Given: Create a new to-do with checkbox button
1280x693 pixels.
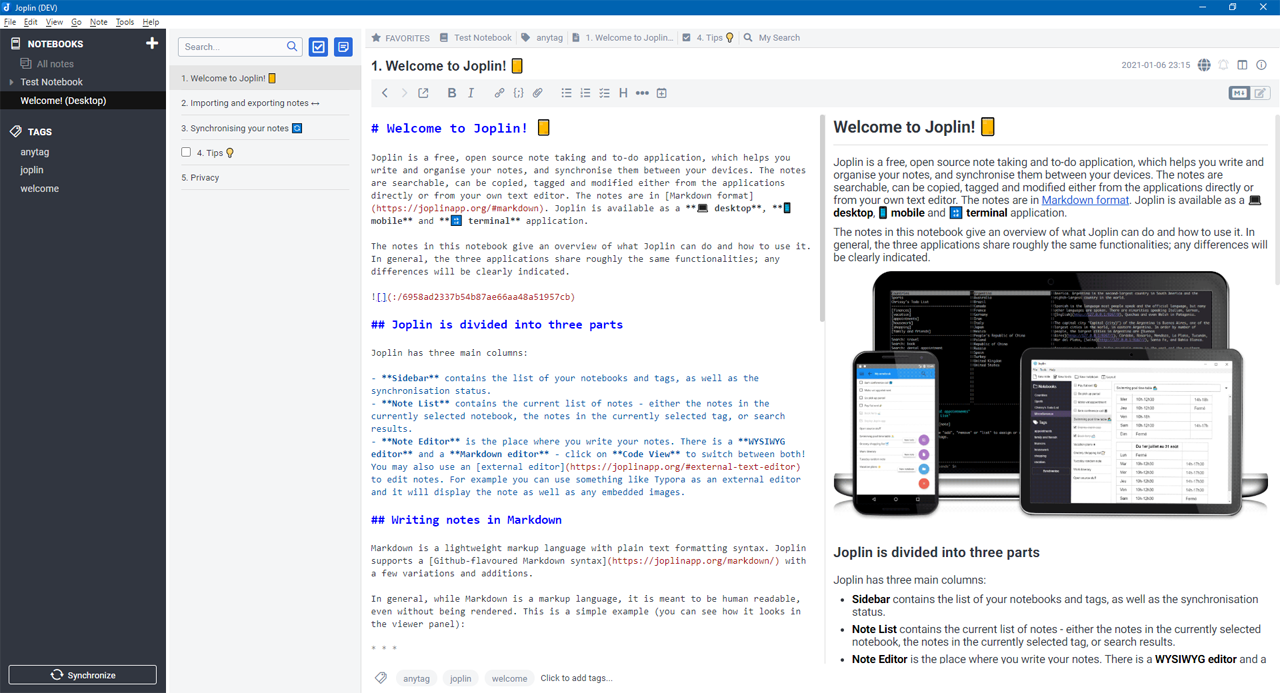Looking at the screenshot, I should 318,47.
